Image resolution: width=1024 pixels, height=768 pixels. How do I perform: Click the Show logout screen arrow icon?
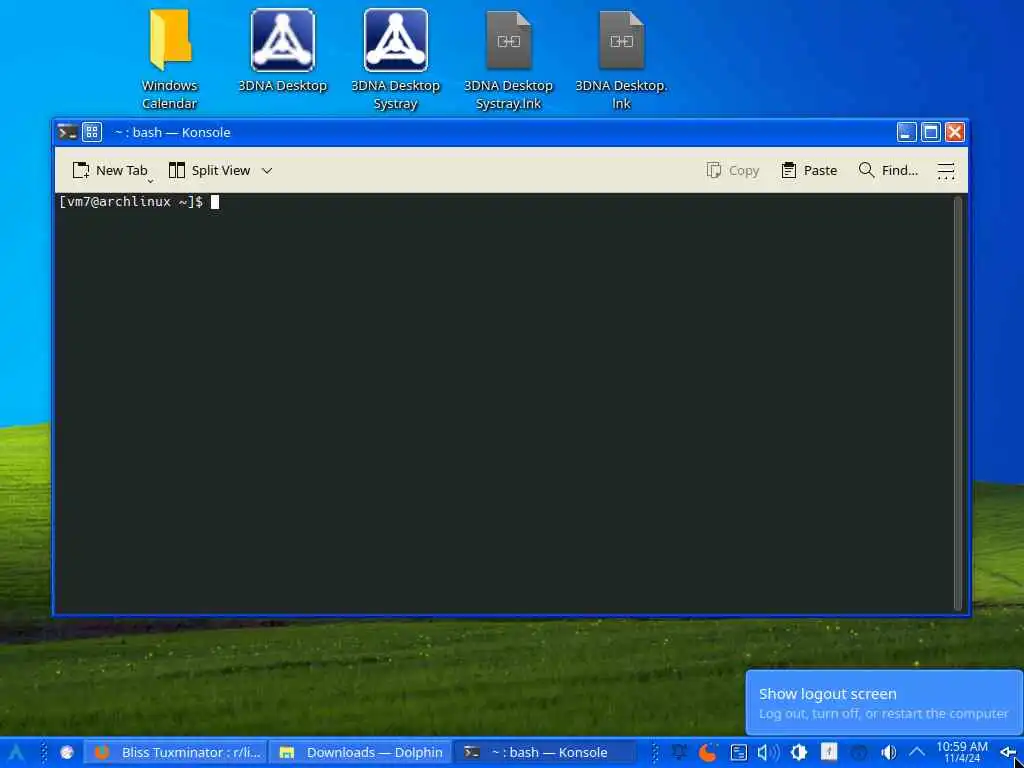1009,753
